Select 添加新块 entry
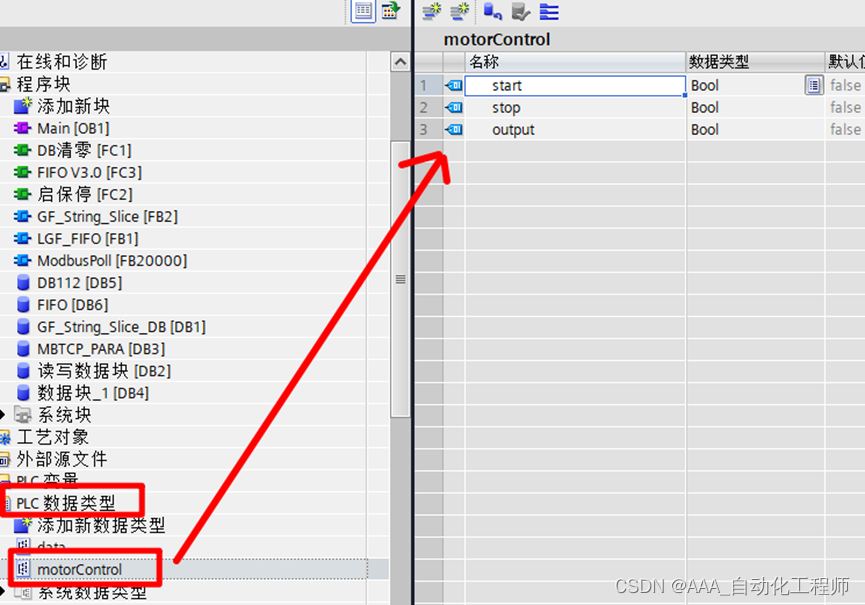 [x=73, y=105]
